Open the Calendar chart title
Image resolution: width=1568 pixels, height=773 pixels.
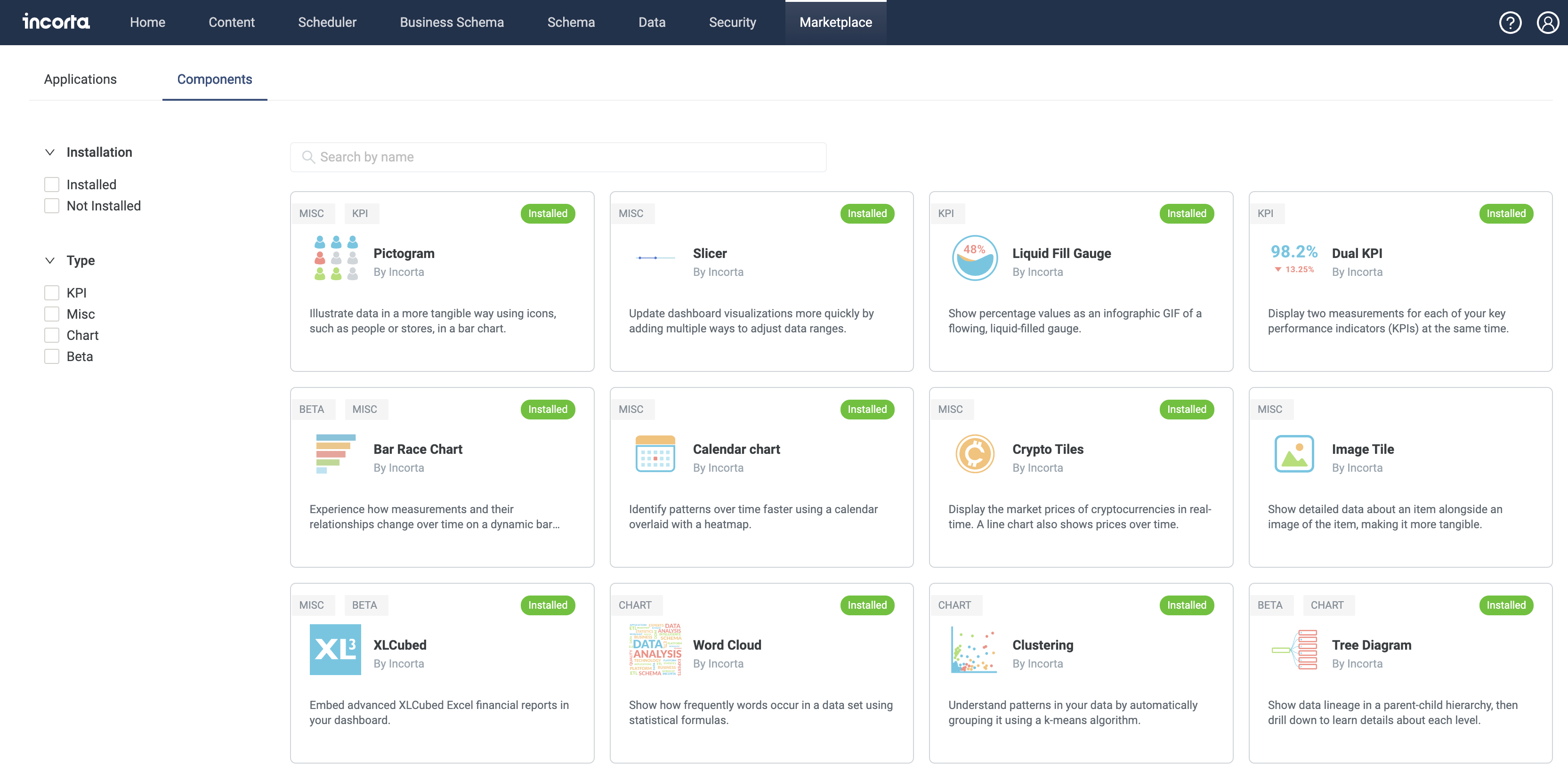736,449
